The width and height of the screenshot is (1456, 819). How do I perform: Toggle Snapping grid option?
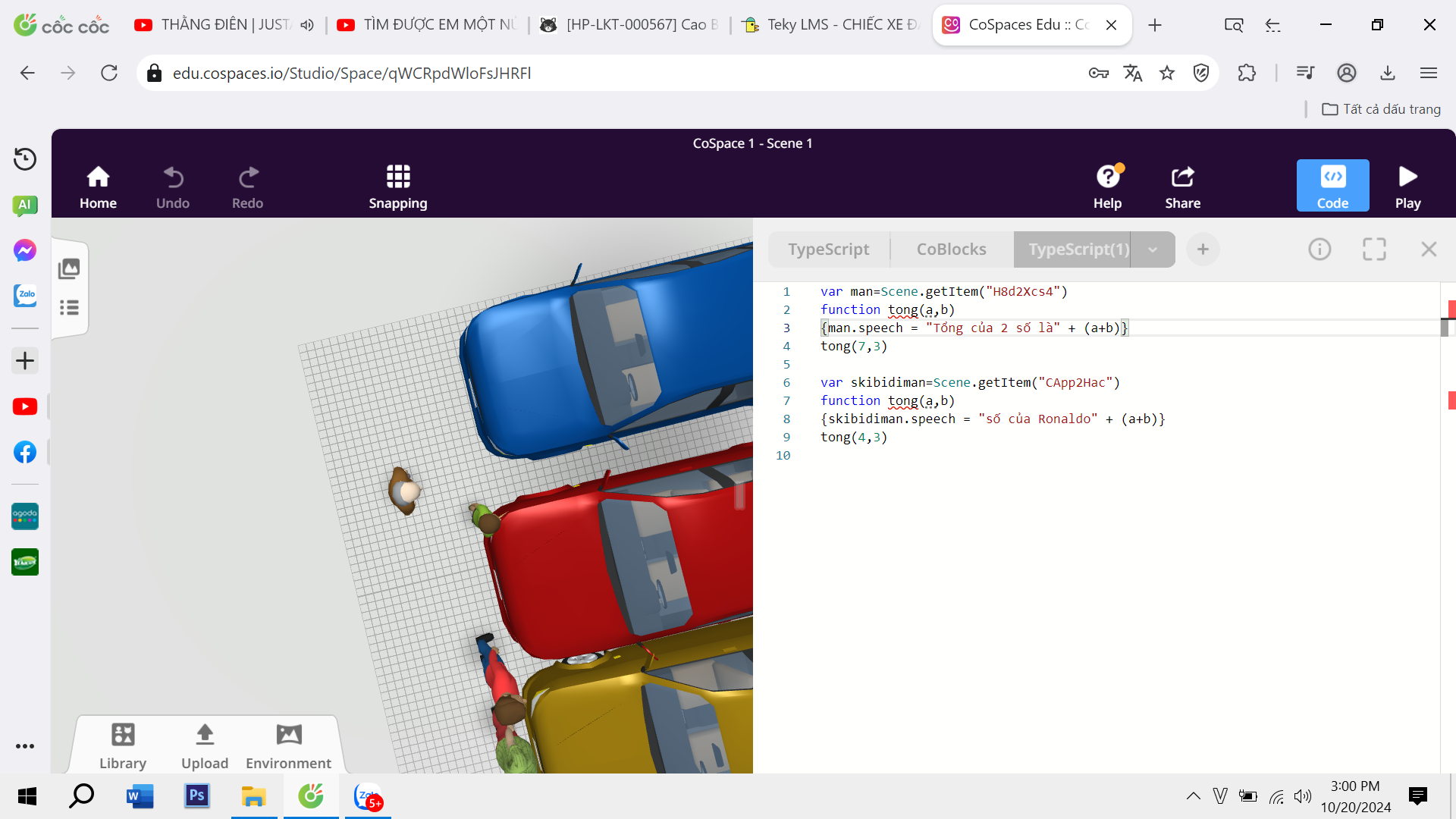(x=398, y=187)
